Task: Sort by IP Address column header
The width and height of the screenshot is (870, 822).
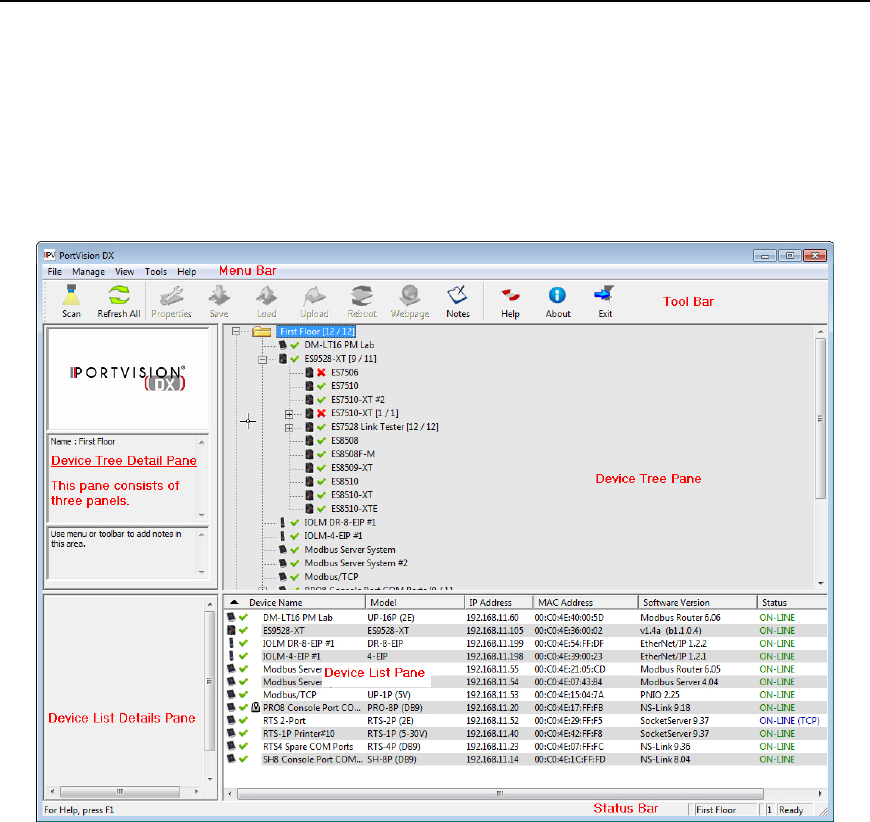Action: pyautogui.click(x=499, y=603)
